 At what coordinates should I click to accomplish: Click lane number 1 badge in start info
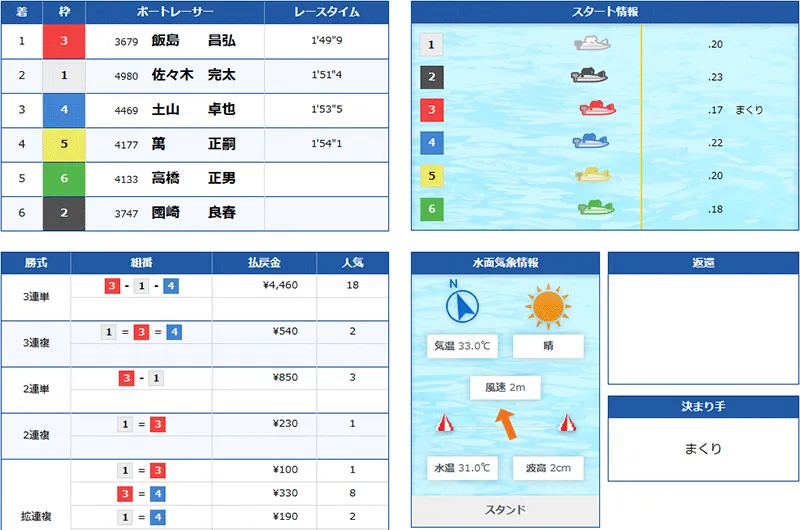tap(431, 44)
